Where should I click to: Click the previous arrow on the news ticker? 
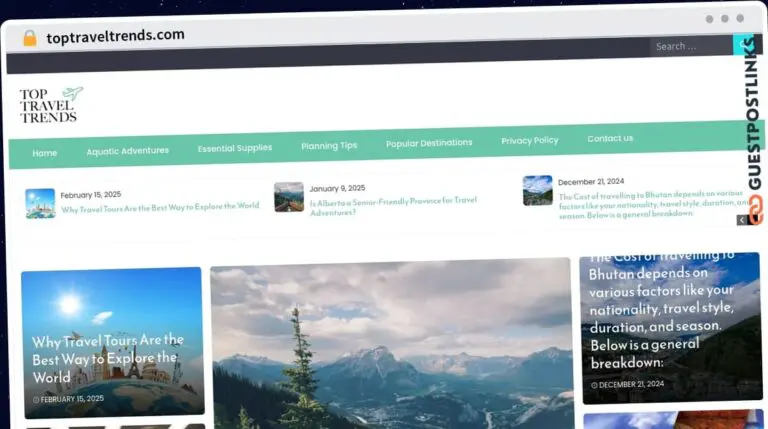(742, 220)
